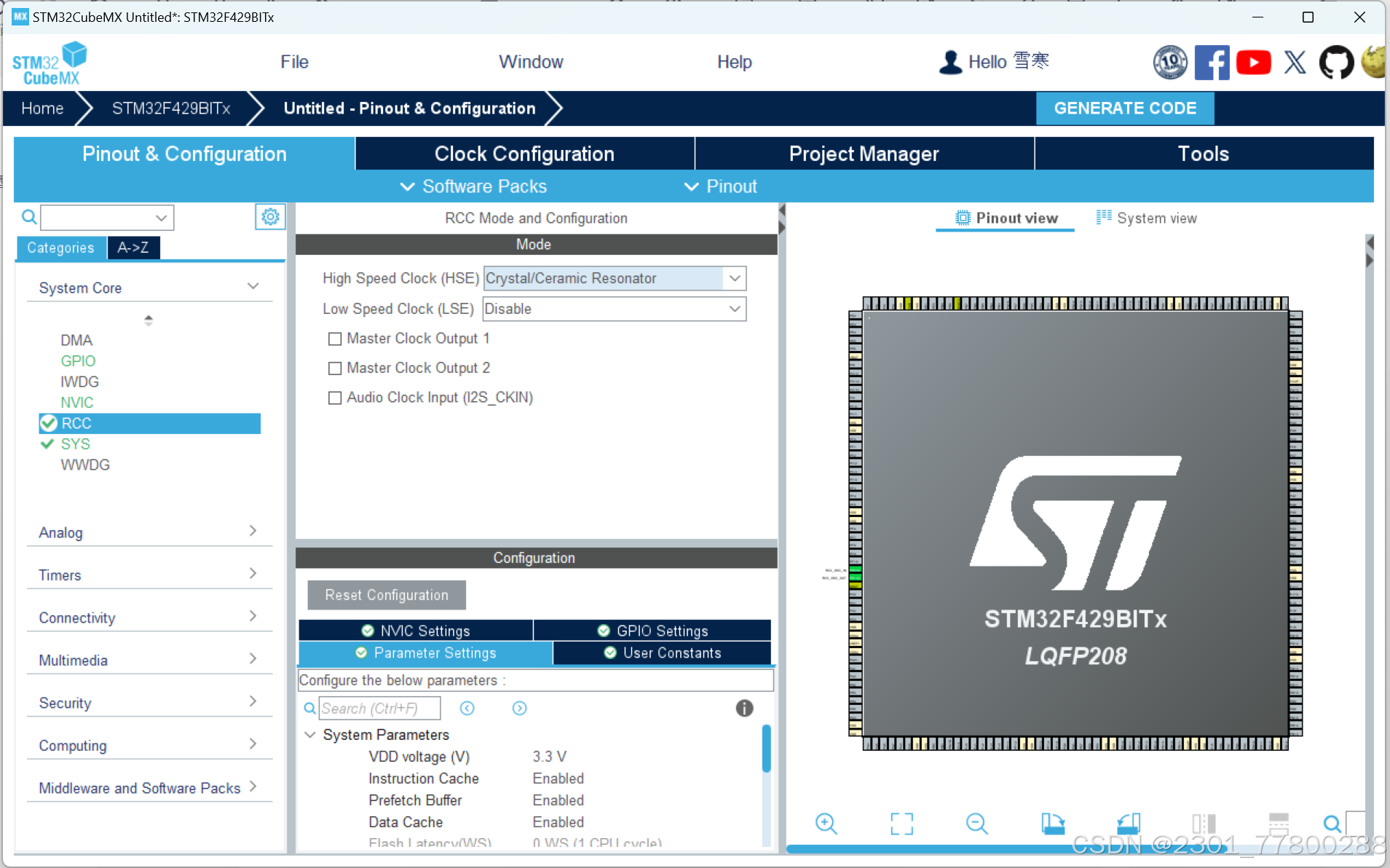Open the NVIC Settings tab

tap(416, 631)
